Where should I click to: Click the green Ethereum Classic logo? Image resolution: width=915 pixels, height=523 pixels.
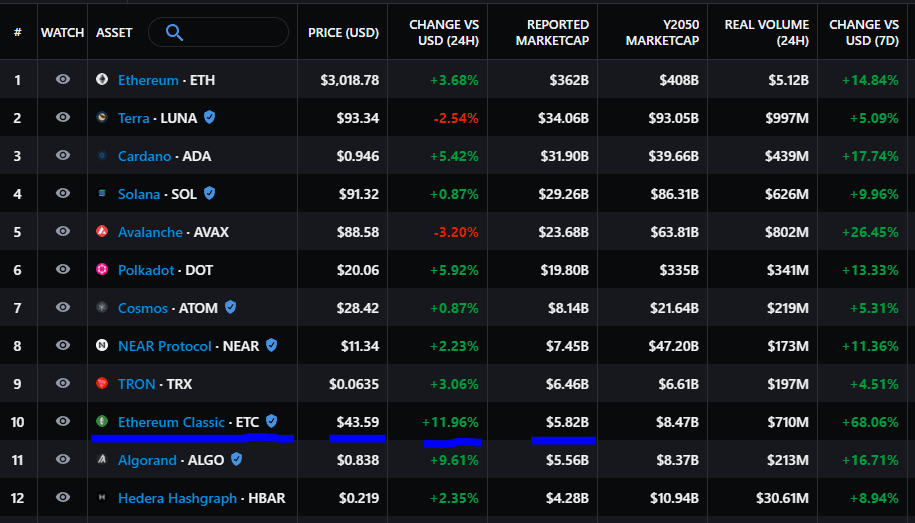coord(102,421)
